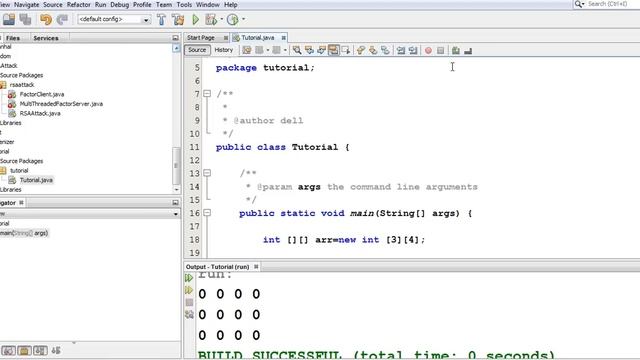Select RSAAttack.java in project tree
The width and height of the screenshot is (640, 360).
[x=40, y=113]
